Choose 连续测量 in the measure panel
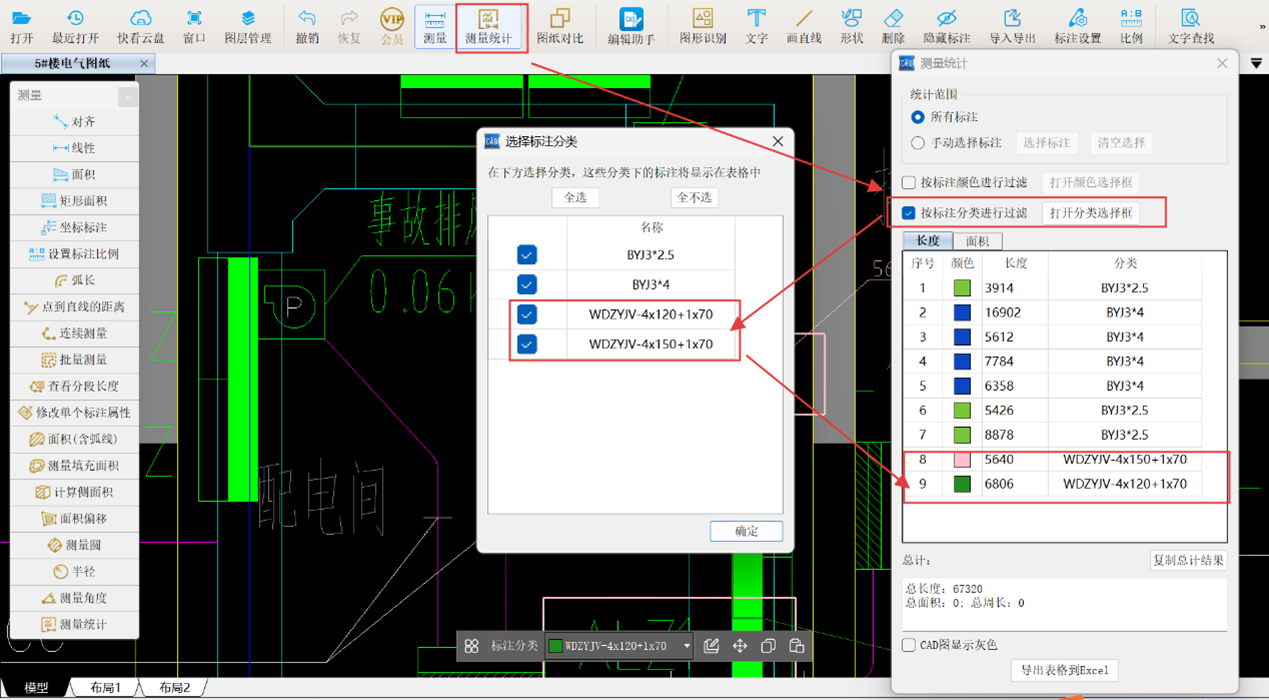Screen dimensions: 1269x700 pyautogui.click(x=75, y=333)
